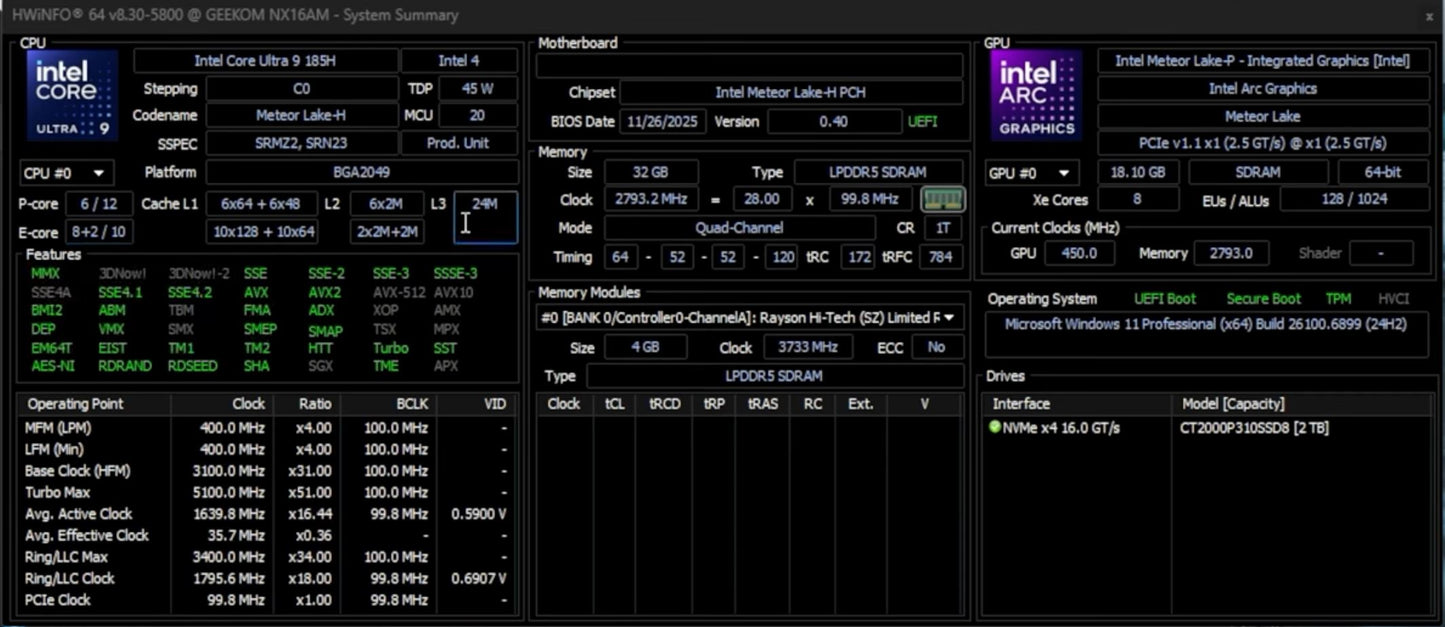Click the memory Clock 2793.2 MHz field

point(651,199)
